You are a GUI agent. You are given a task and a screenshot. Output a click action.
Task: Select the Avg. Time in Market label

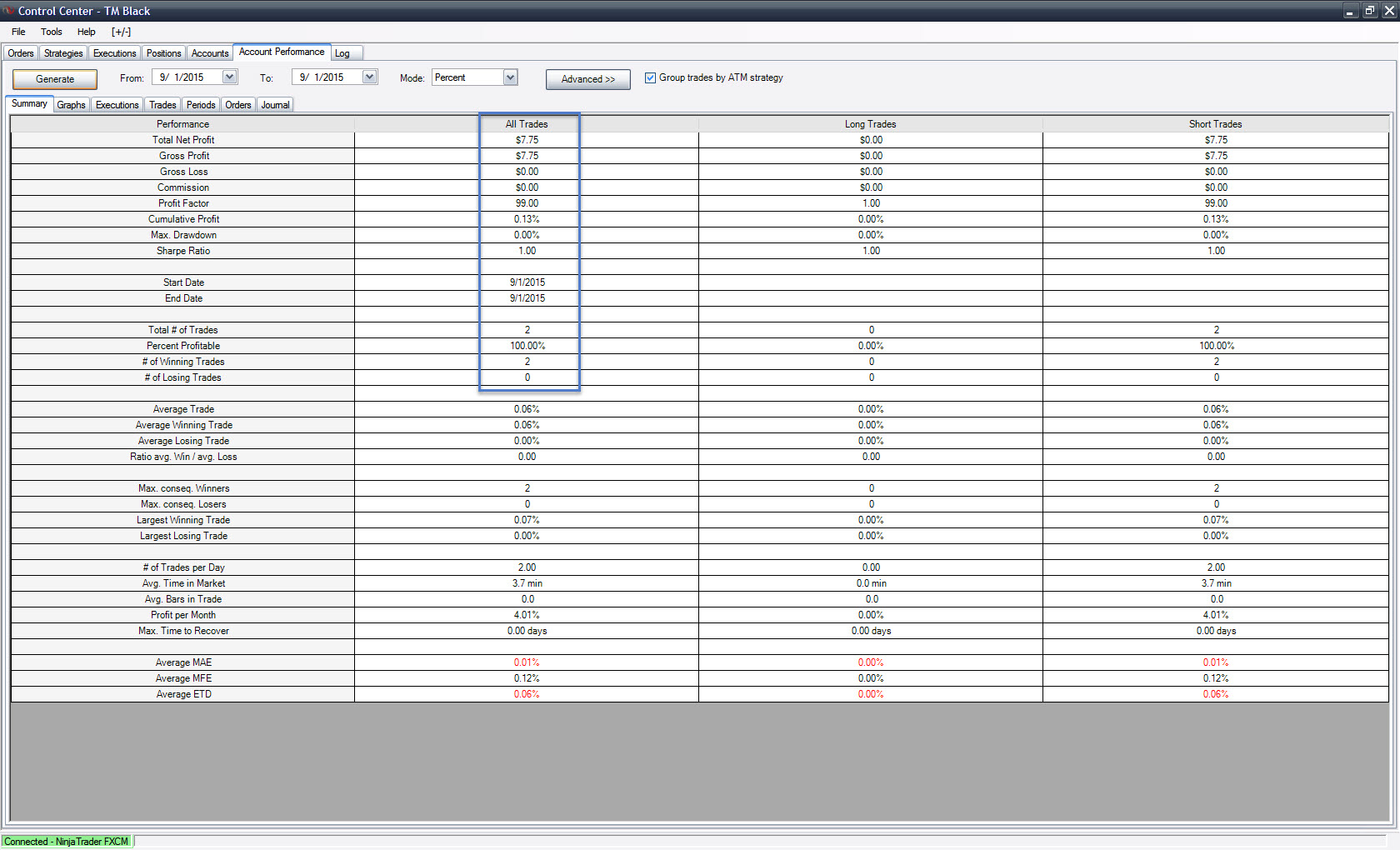coord(184,583)
